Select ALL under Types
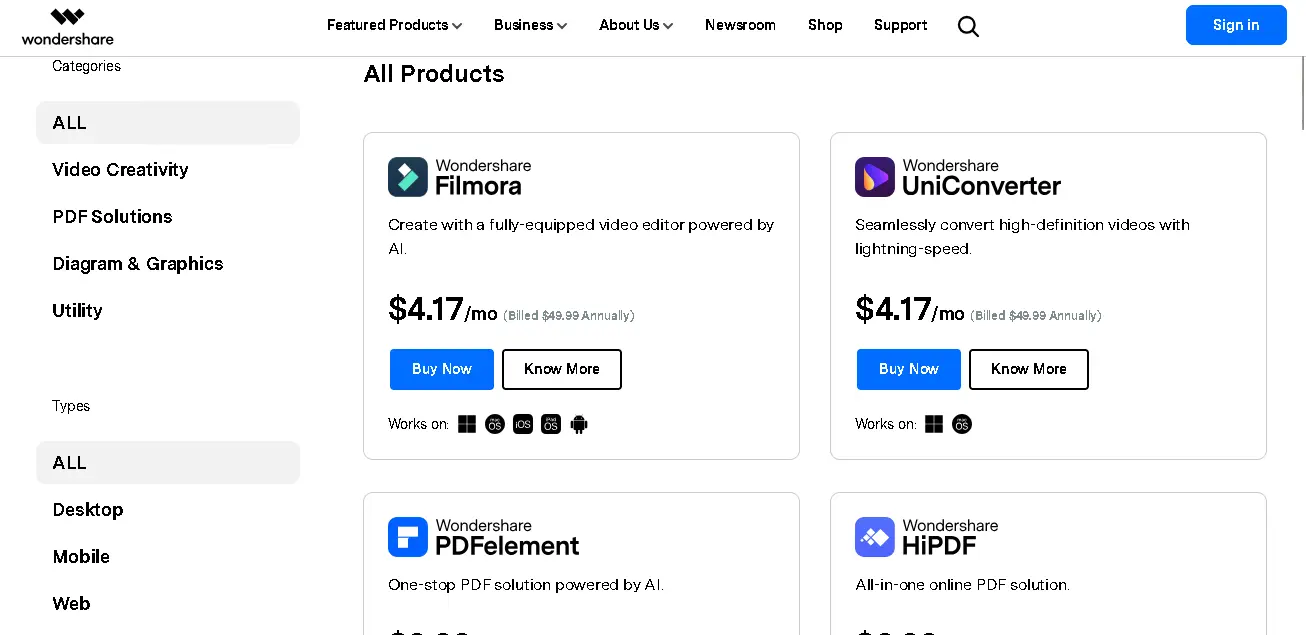The image size is (1306, 635). point(168,462)
